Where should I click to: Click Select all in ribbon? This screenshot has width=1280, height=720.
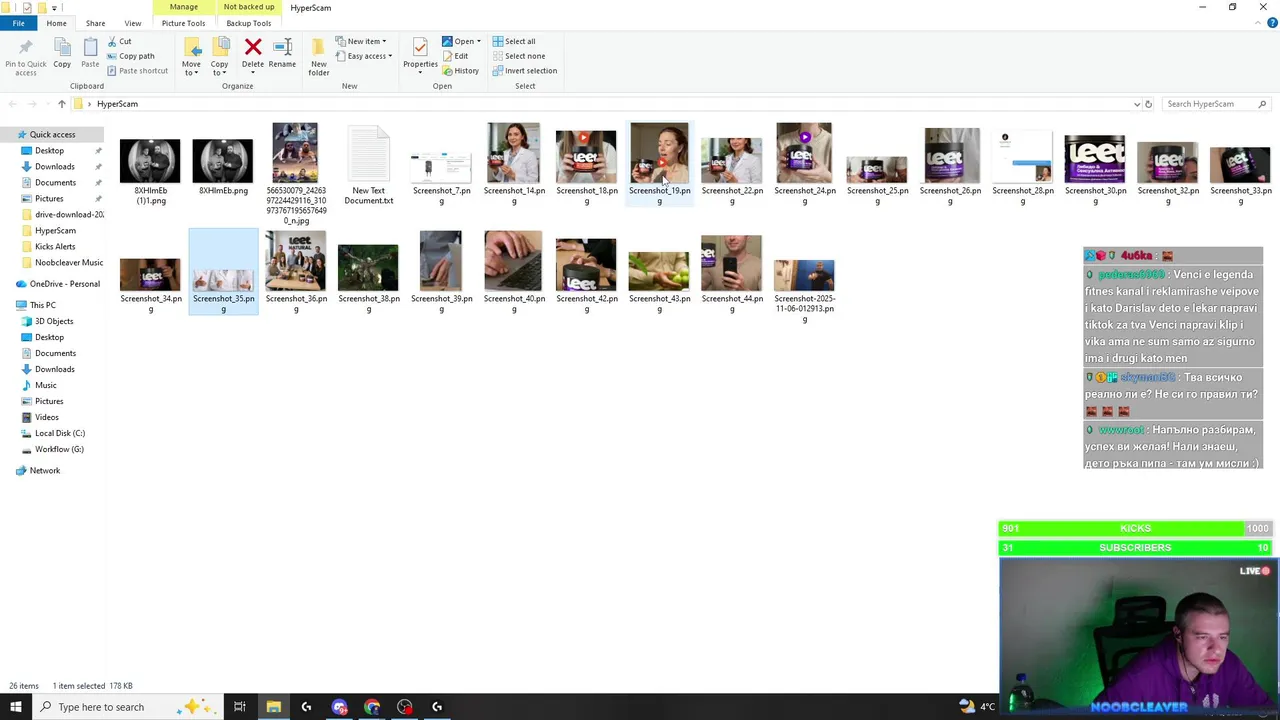(514, 41)
